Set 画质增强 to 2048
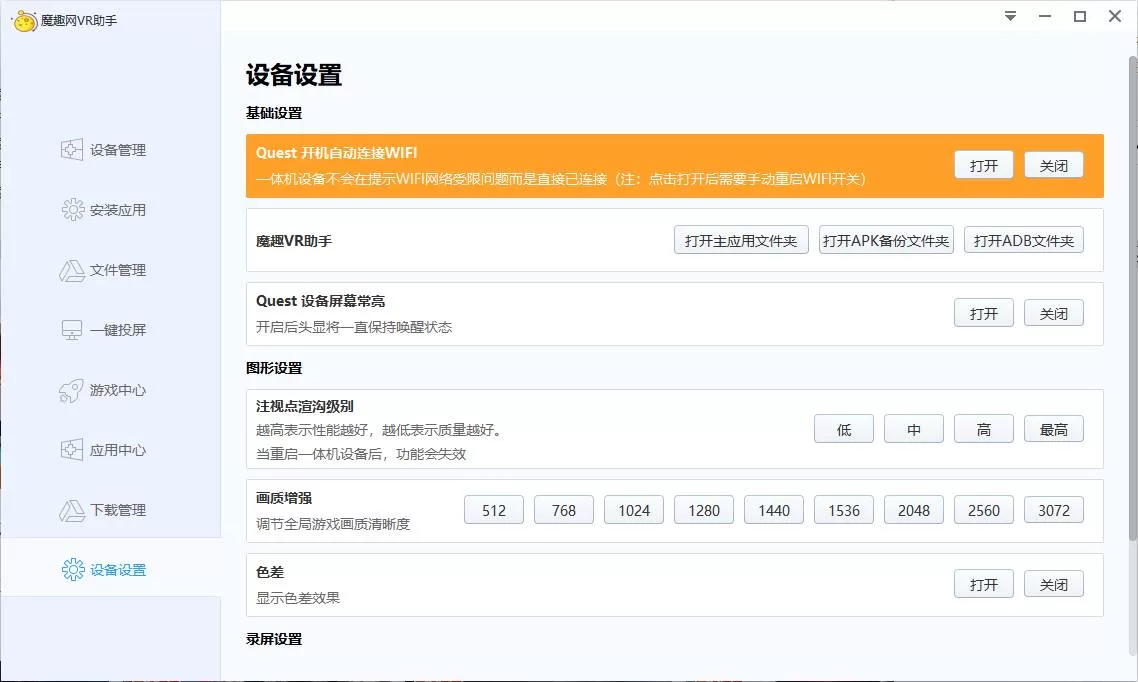1138x682 pixels. click(x=914, y=510)
